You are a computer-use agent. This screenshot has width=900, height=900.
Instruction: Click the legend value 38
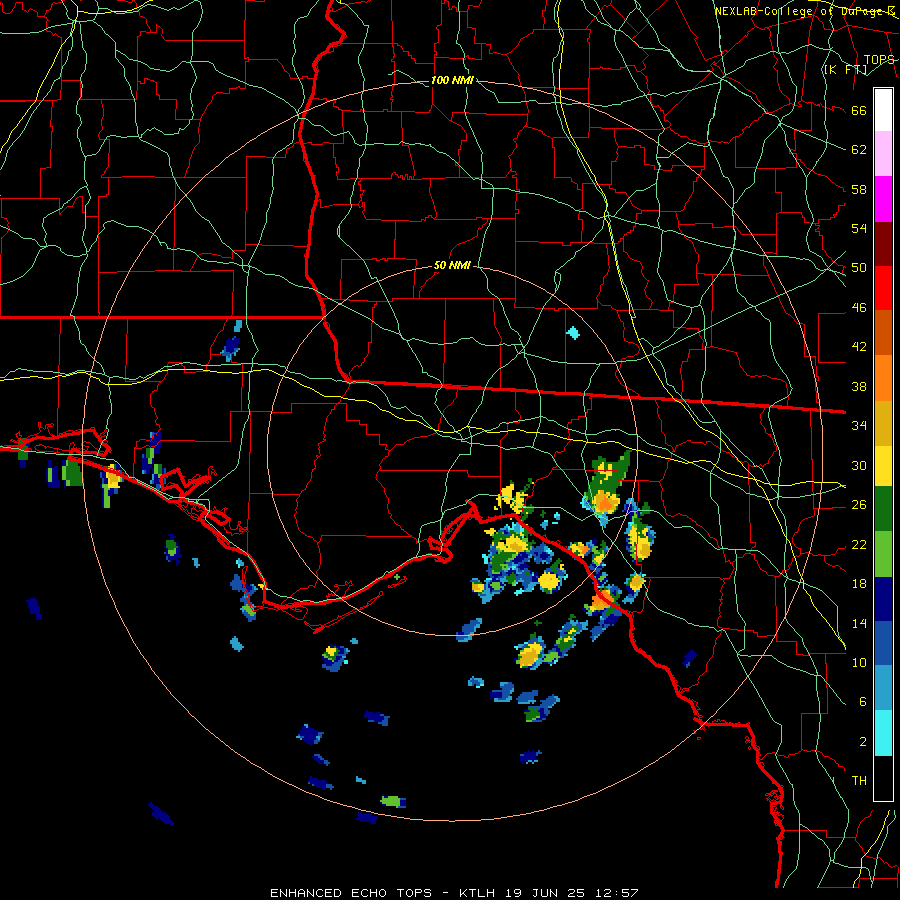859,386
